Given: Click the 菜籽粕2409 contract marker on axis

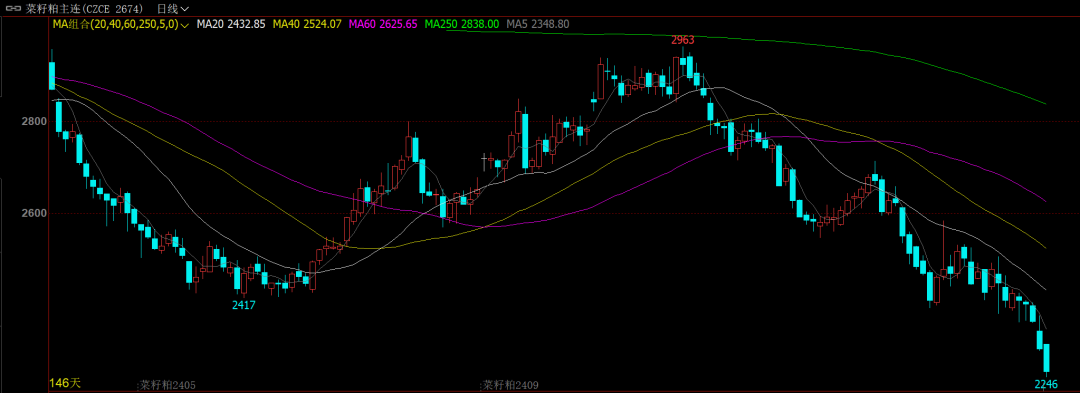Looking at the screenshot, I should pyautogui.click(x=511, y=385).
